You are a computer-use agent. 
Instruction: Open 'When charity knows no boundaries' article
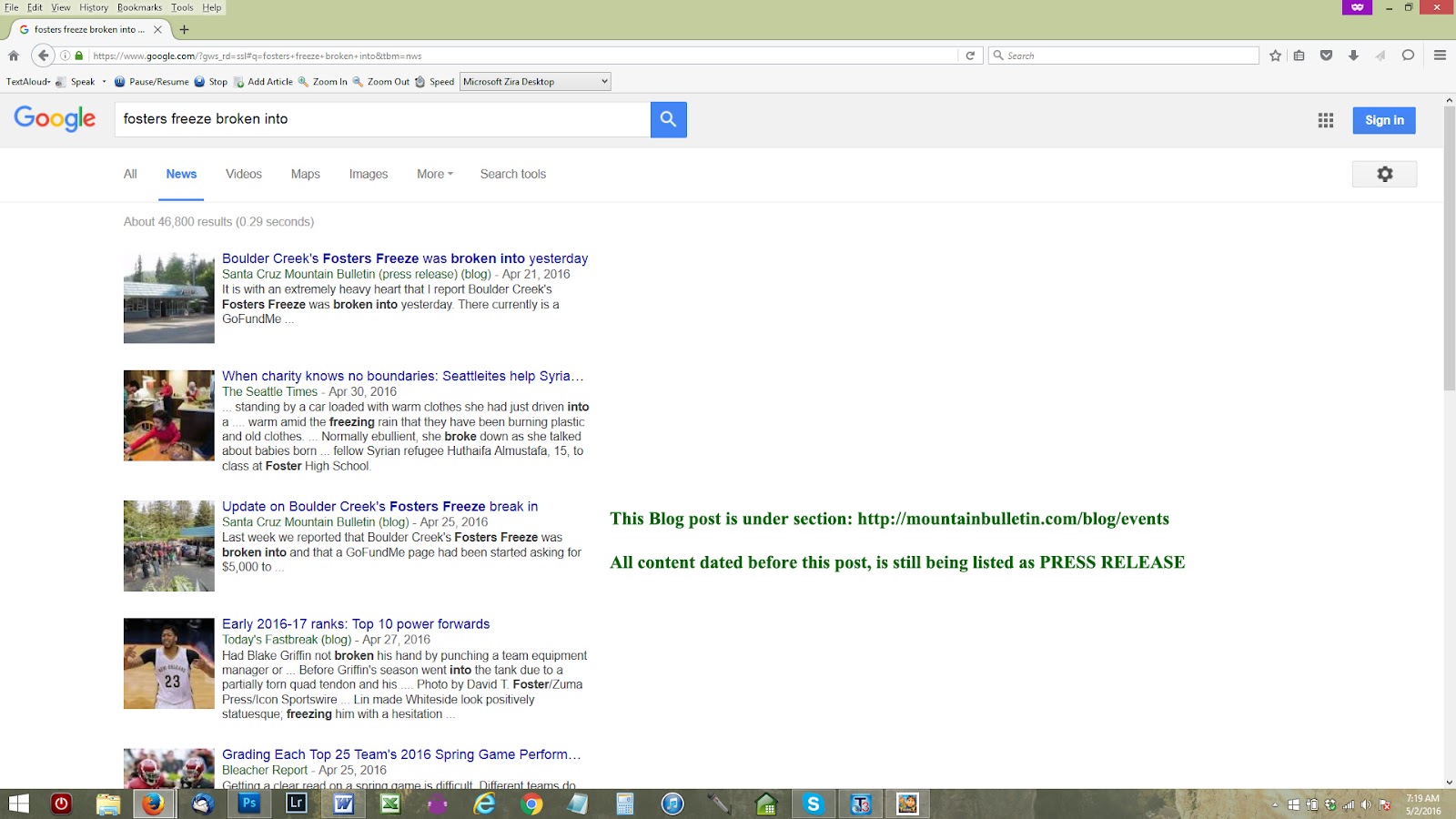[x=403, y=376]
